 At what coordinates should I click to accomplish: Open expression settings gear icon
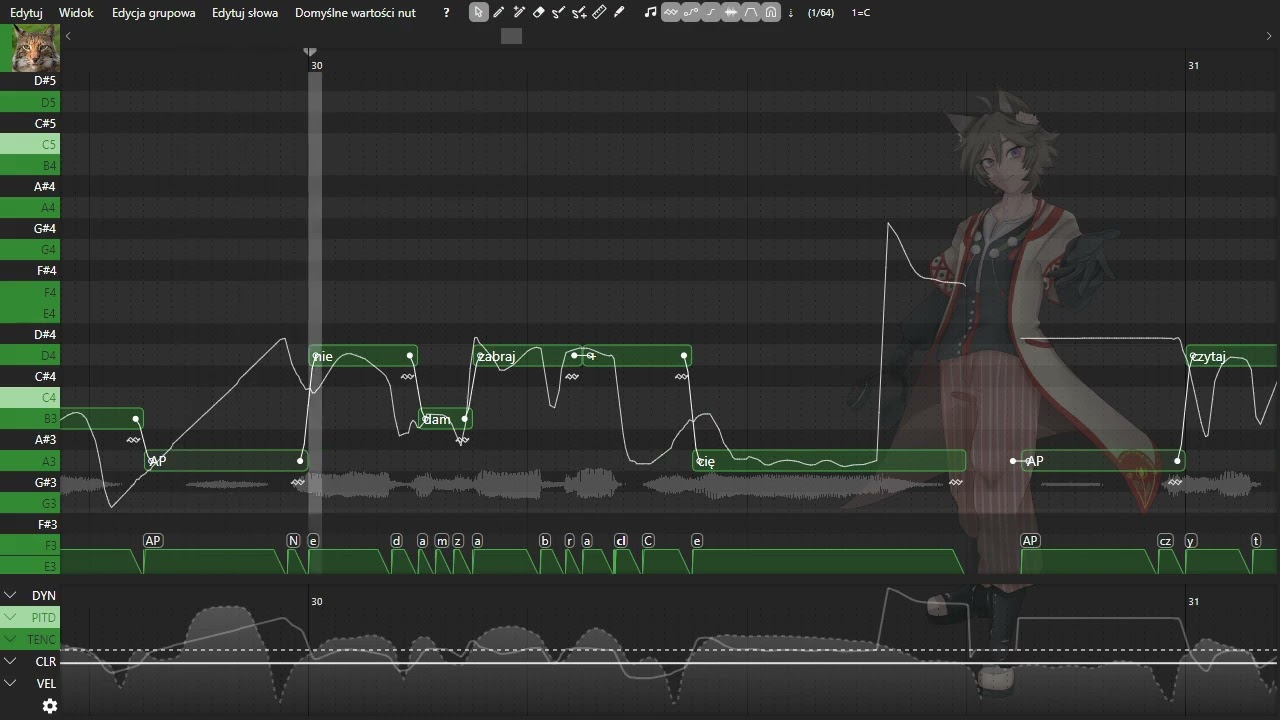click(50, 706)
